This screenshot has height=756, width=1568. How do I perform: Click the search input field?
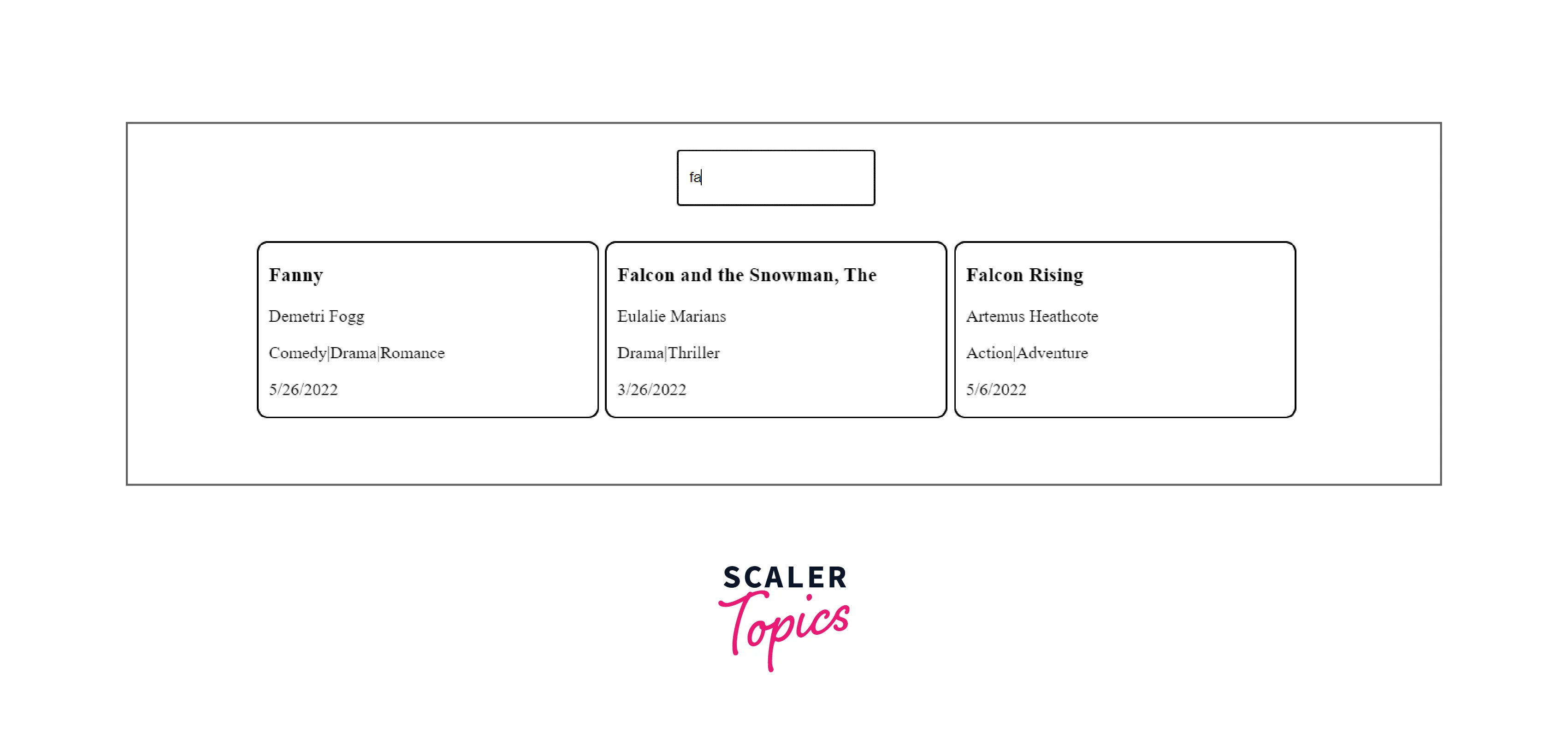(x=775, y=177)
